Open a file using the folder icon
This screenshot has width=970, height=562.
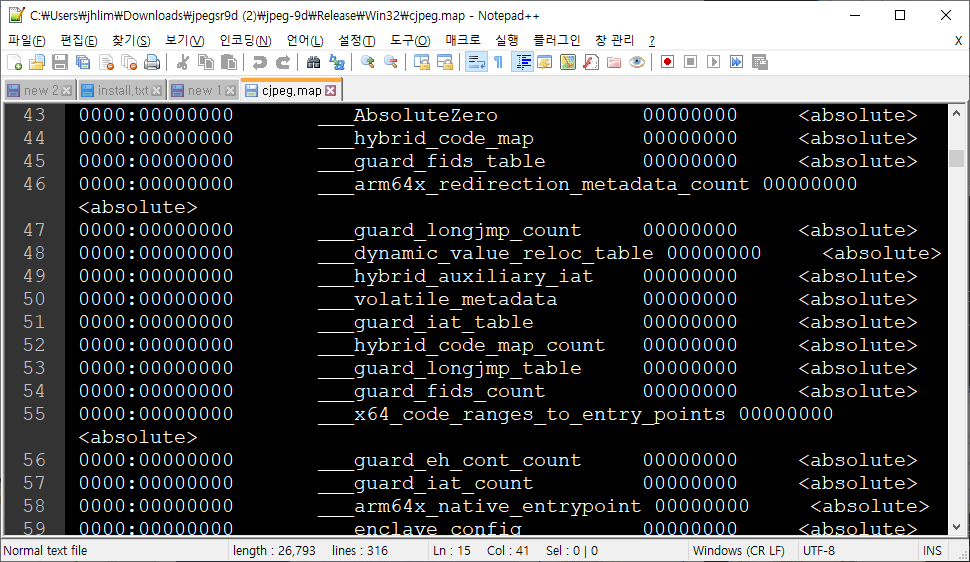37,63
